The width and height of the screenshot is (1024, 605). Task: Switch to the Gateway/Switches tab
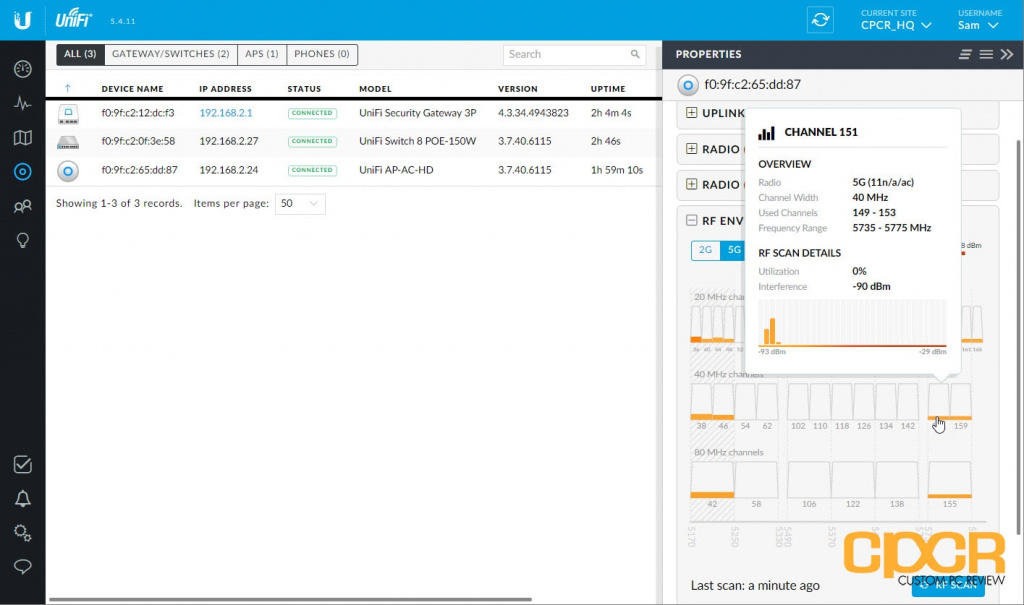tap(170, 54)
